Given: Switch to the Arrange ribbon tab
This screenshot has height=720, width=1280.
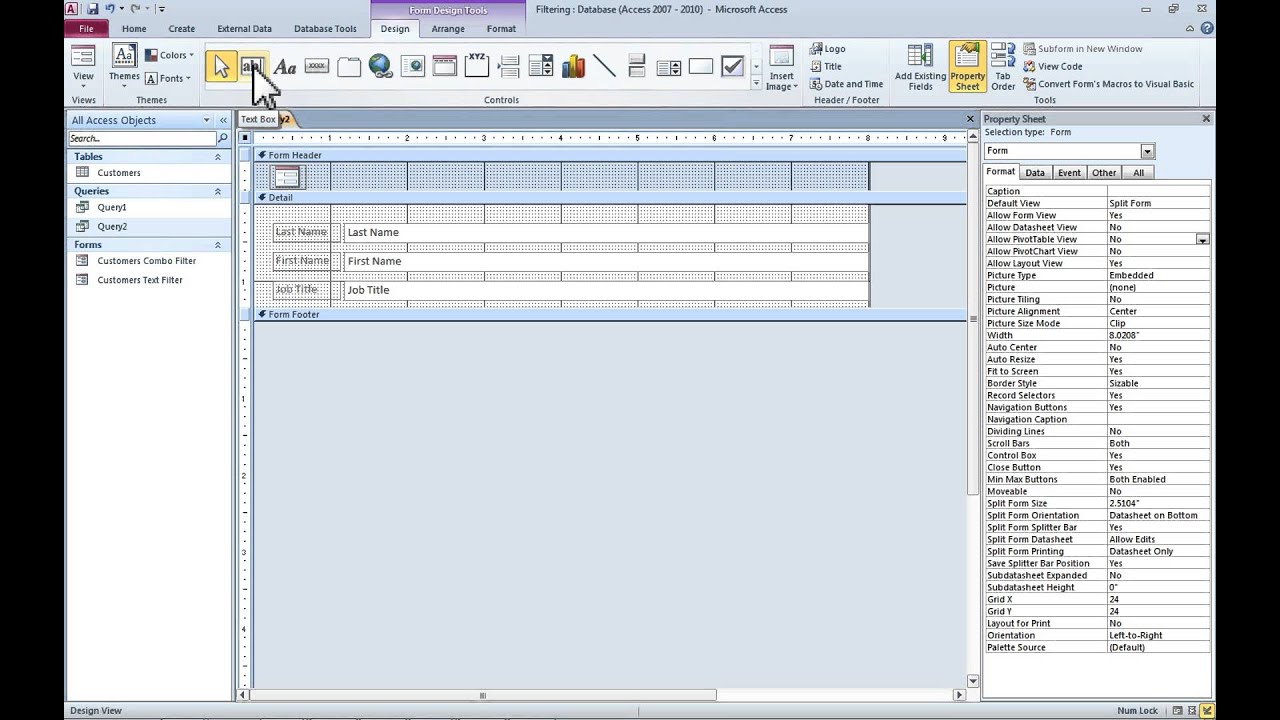Looking at the screenshot, I should point(447,28).
